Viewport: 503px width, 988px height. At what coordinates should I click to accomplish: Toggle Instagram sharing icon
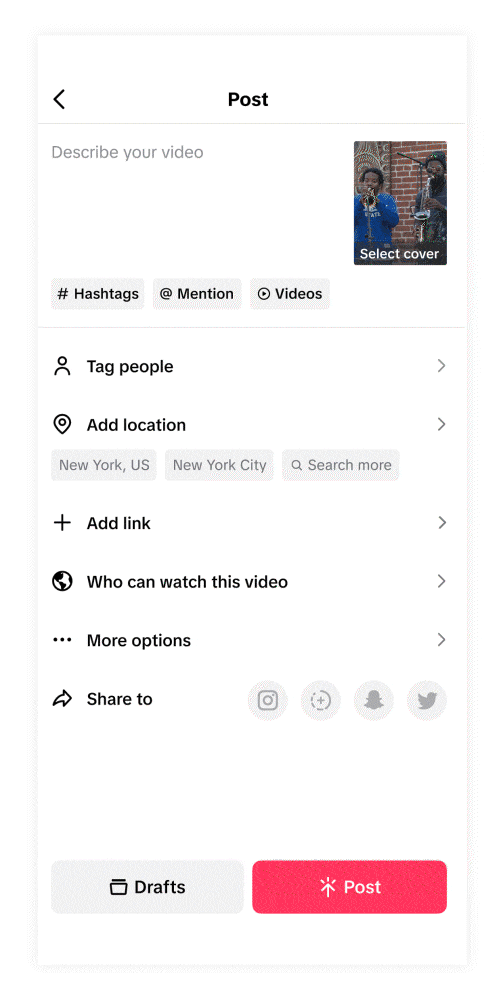(x=268, y=700)
